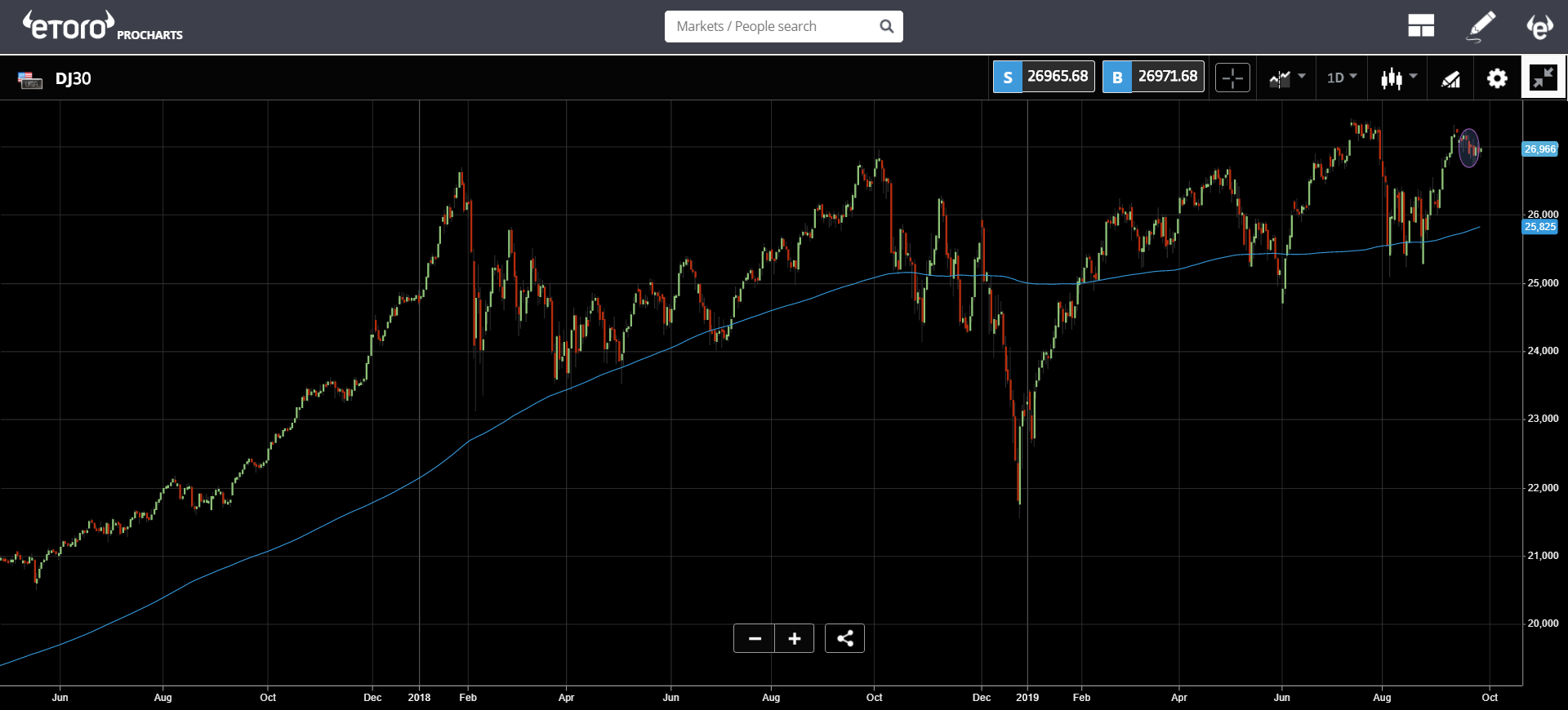The image size is (1568, 710).
Task: Zoom in the chart with plus button
Action: click(795, 638)
